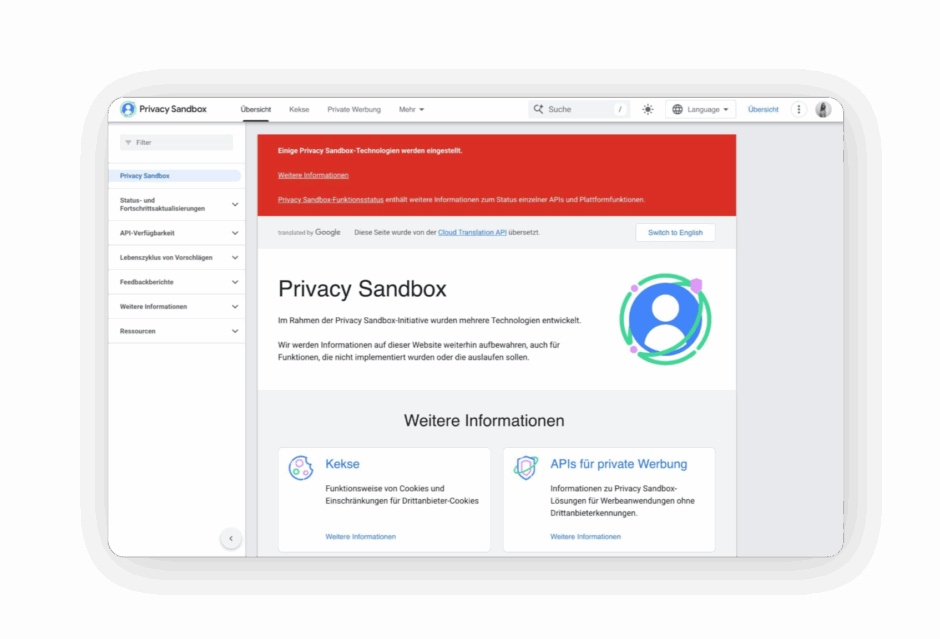The image size is (940, 639).
Task: Click the filter funnel icon in the sidebar
Action: click(x=127, y=142)
